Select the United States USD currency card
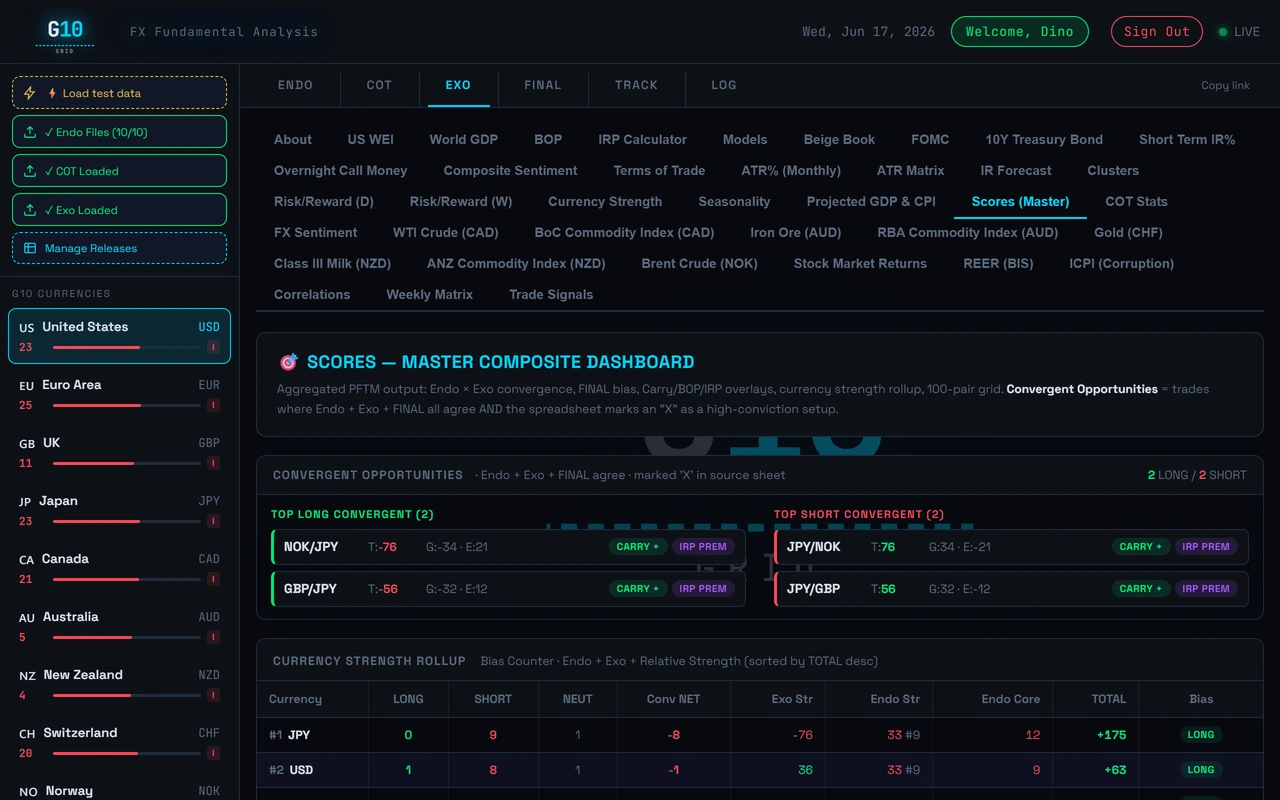This screenshot has width=1280, height=800. 119,336
